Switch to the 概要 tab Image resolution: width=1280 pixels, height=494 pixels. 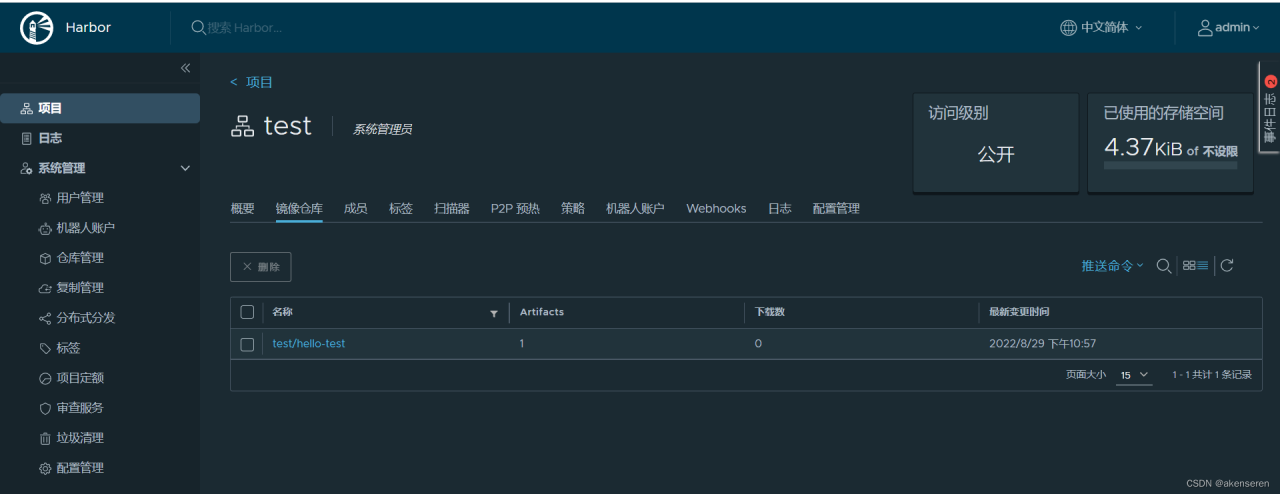pos(242,208)
